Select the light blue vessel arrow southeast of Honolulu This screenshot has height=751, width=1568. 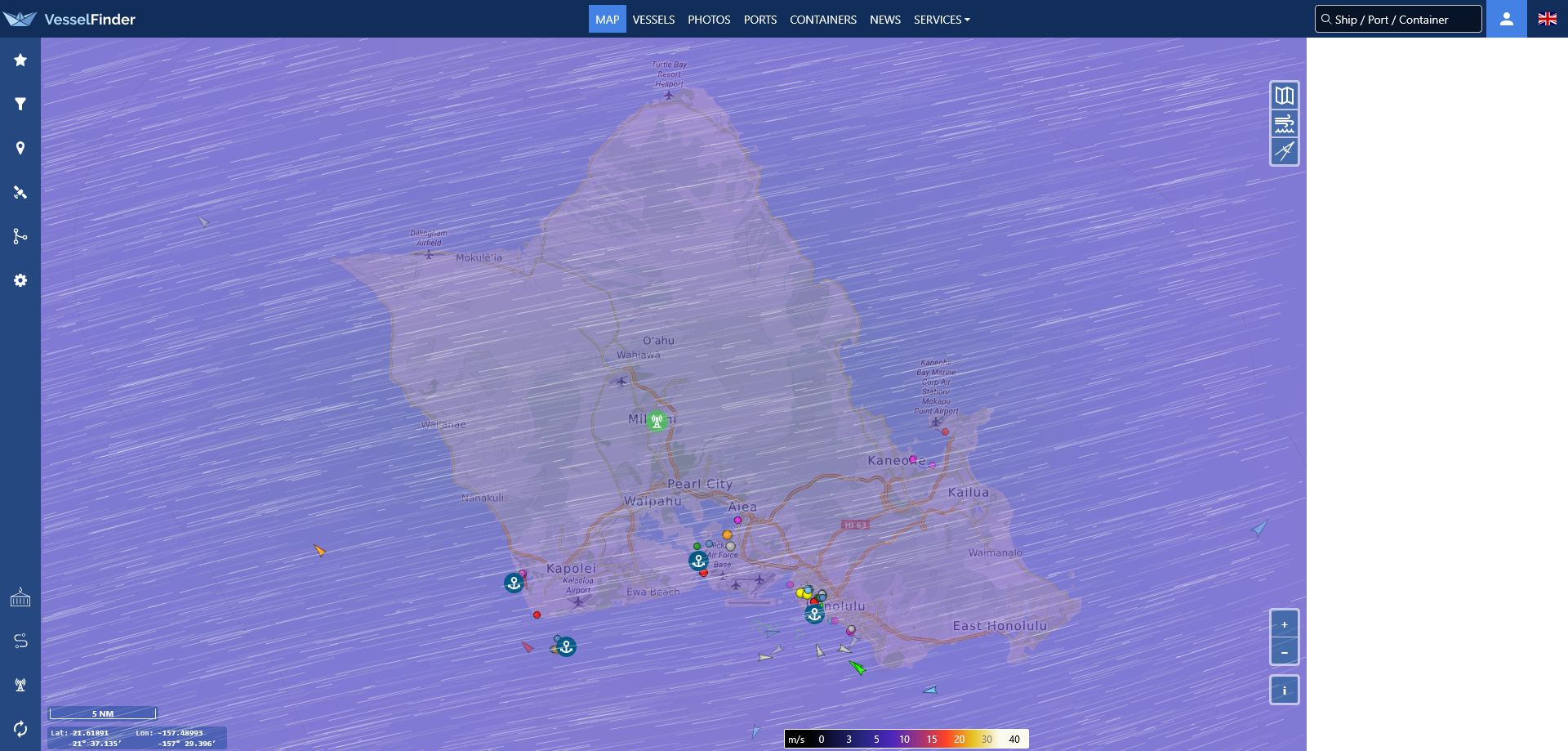930,690
